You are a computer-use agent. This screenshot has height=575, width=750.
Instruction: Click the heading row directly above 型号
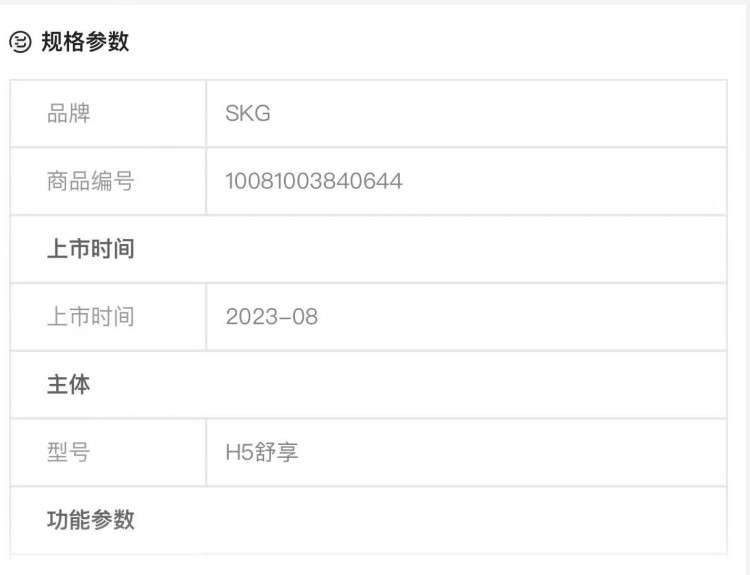coord(69,385)
